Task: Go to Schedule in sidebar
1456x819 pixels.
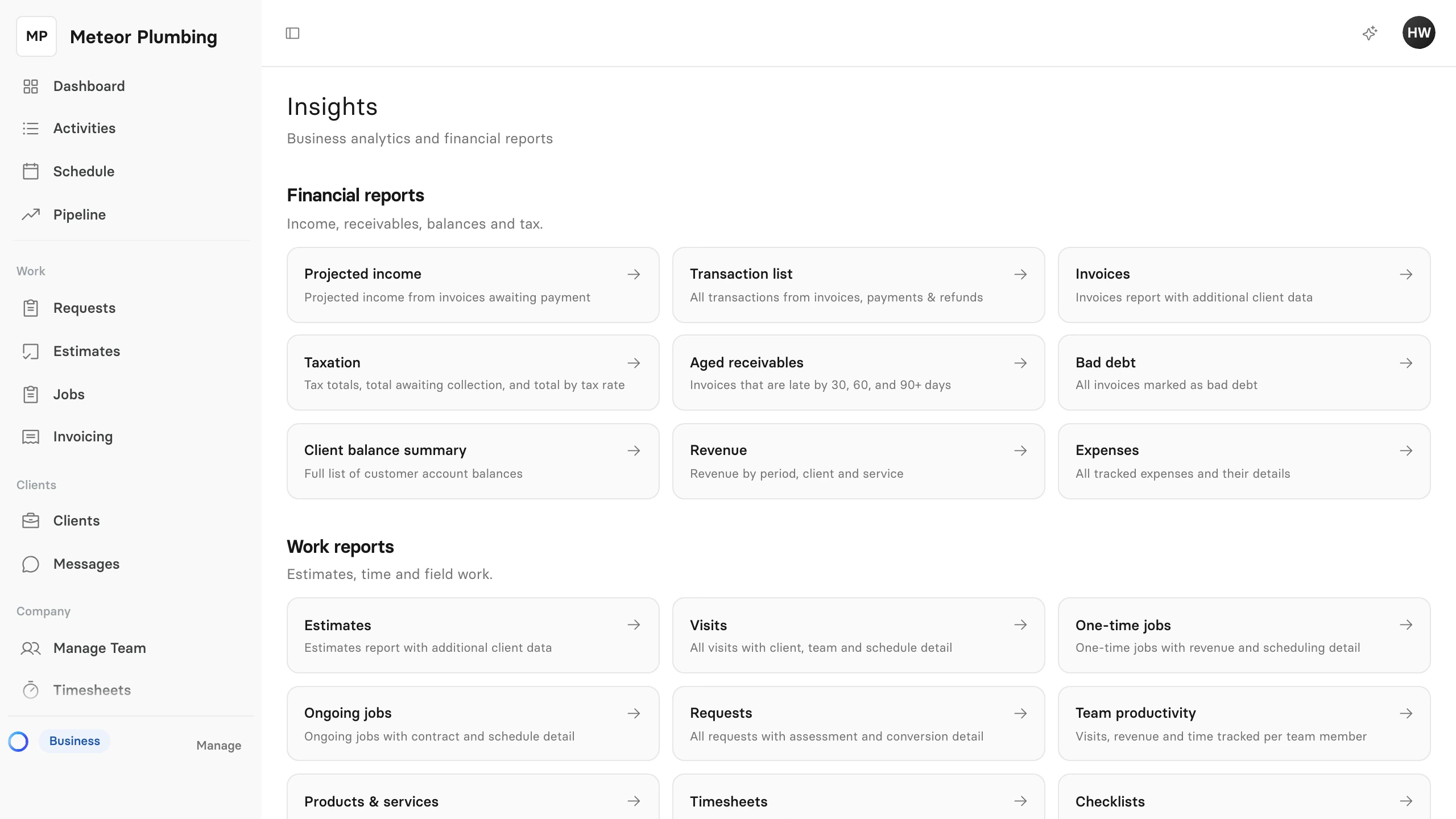Action: 131,171
